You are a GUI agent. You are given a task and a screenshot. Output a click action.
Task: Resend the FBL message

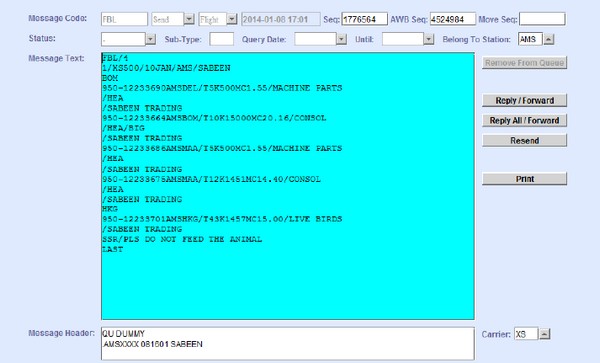[x=524, y=140]
